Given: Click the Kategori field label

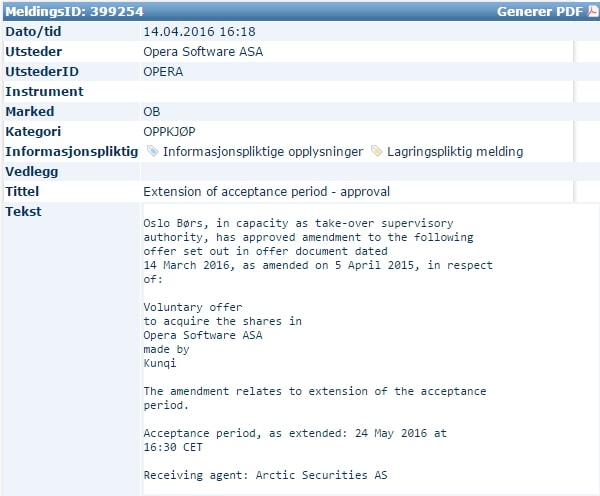Looking at the screenshot, I should 33,131.
